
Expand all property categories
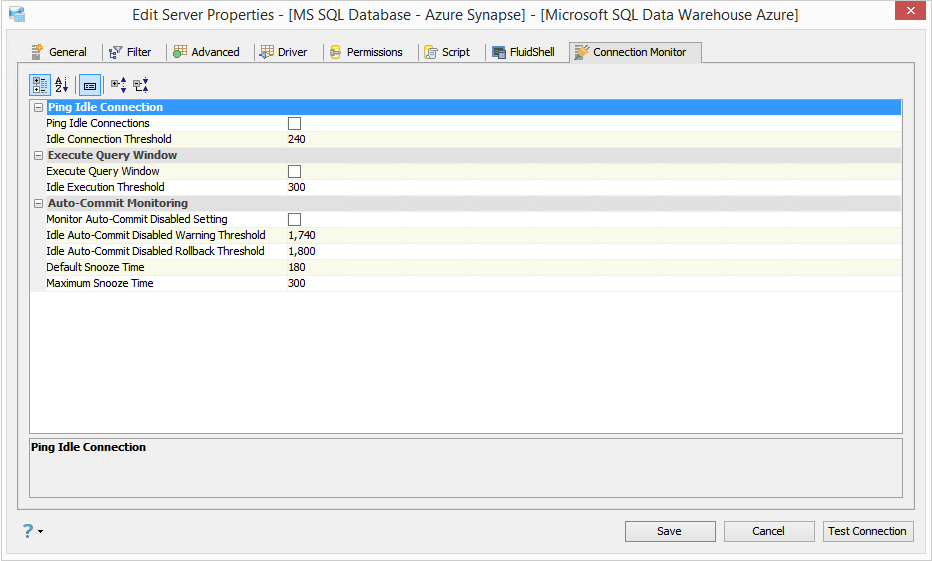[x=118, y=86]
